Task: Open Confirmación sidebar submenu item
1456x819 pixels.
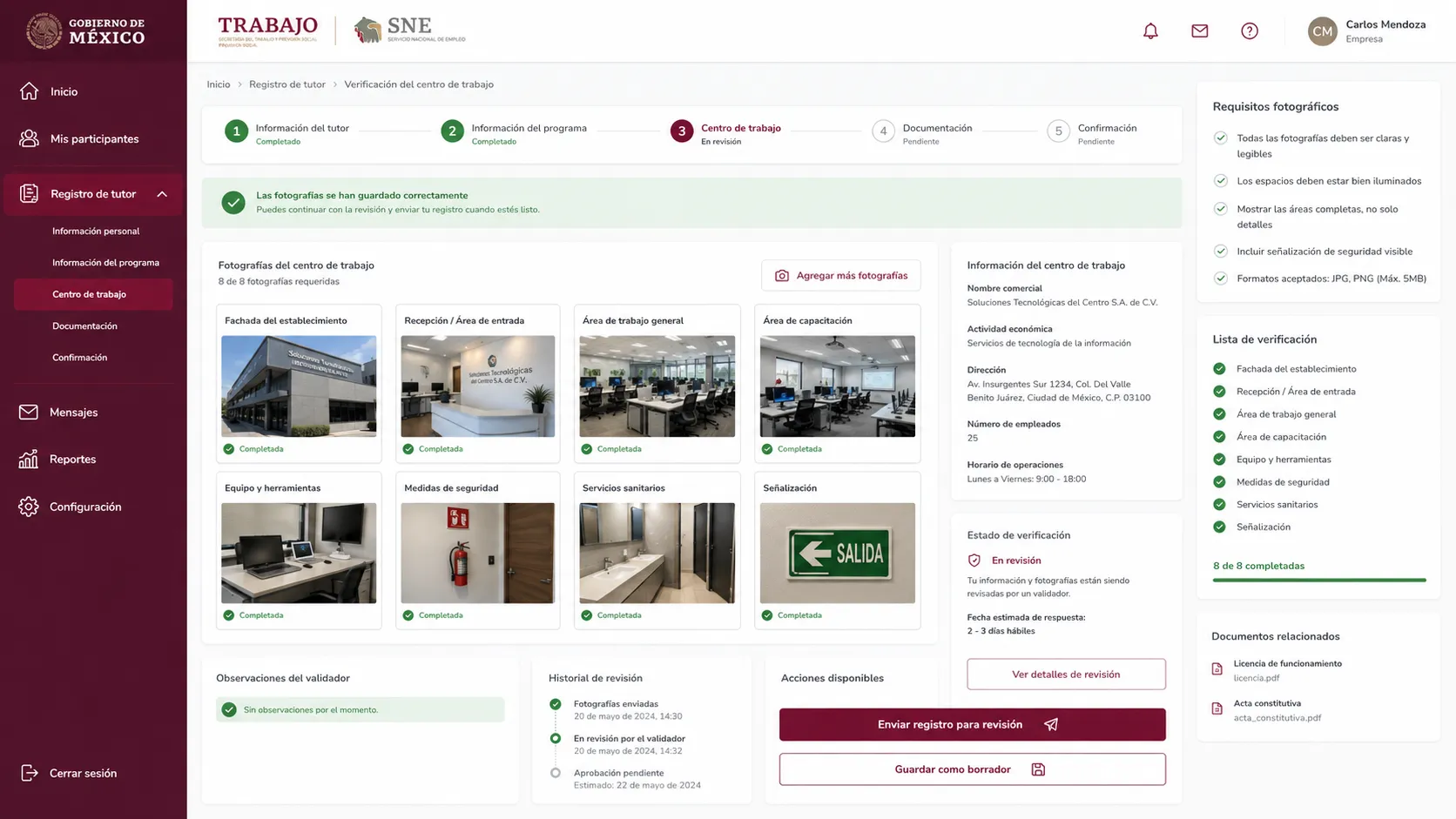Action: tap(79, 358)
